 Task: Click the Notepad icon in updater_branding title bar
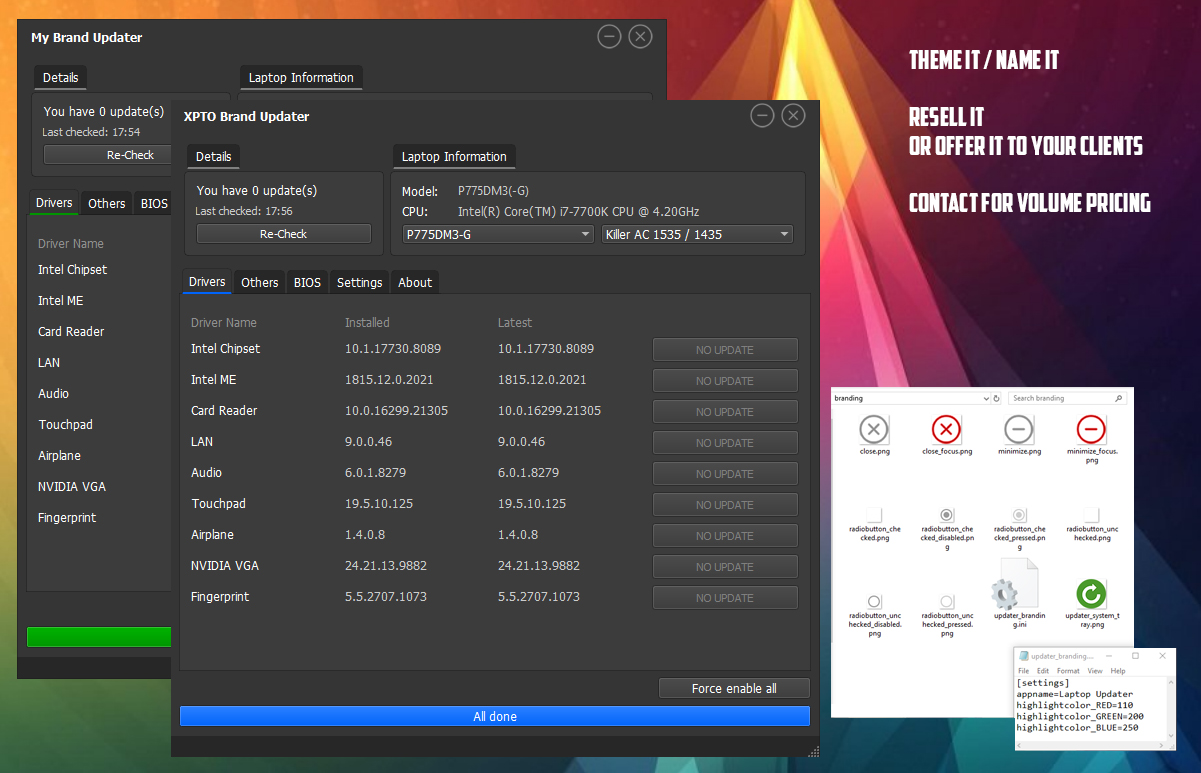pos(1023,656)
